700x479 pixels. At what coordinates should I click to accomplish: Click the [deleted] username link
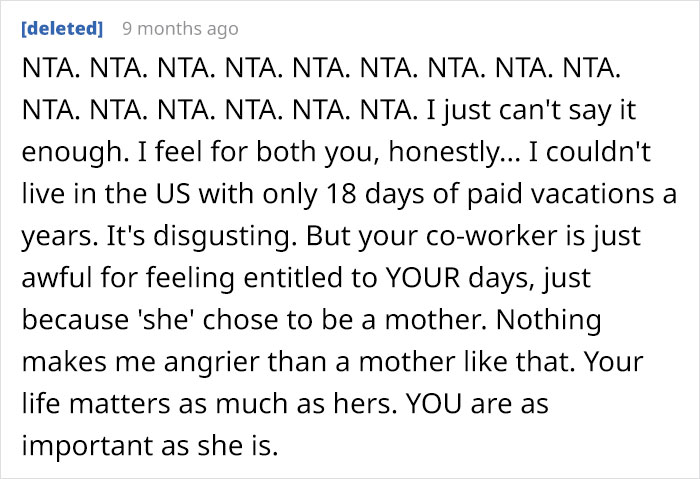(x=62, y=29)
